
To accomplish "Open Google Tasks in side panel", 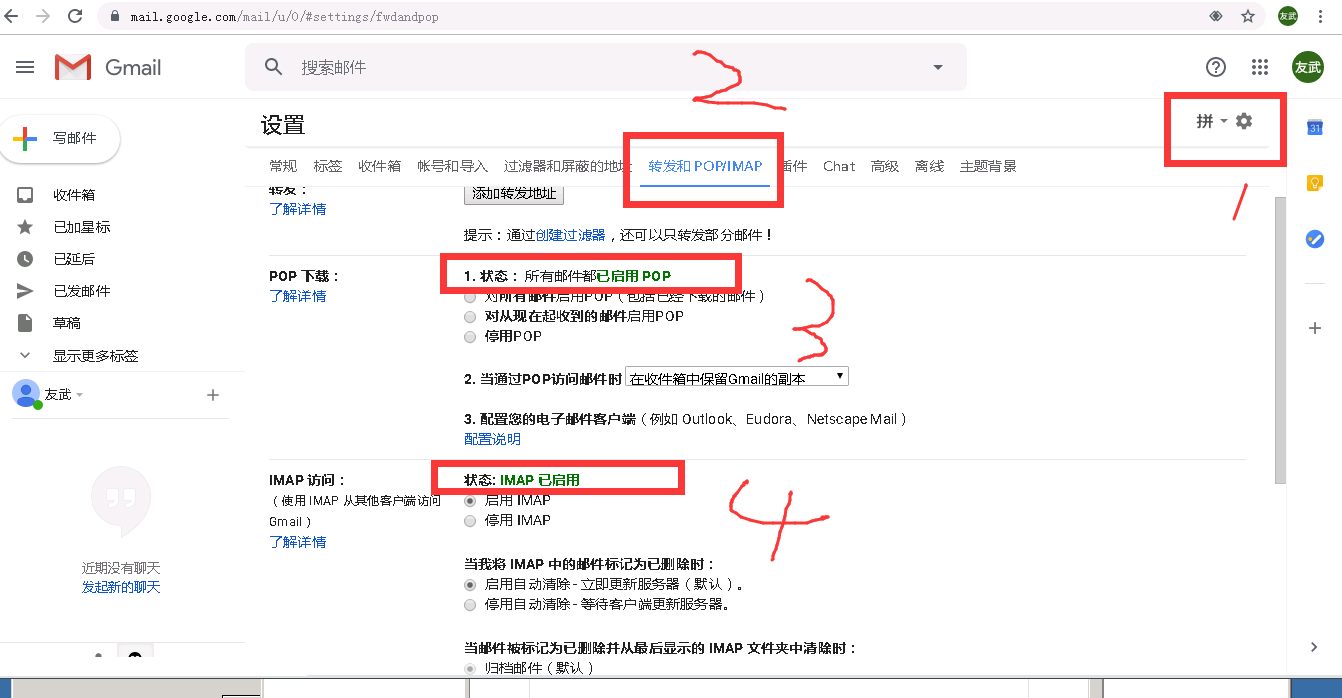I will tap(1315, 239).
